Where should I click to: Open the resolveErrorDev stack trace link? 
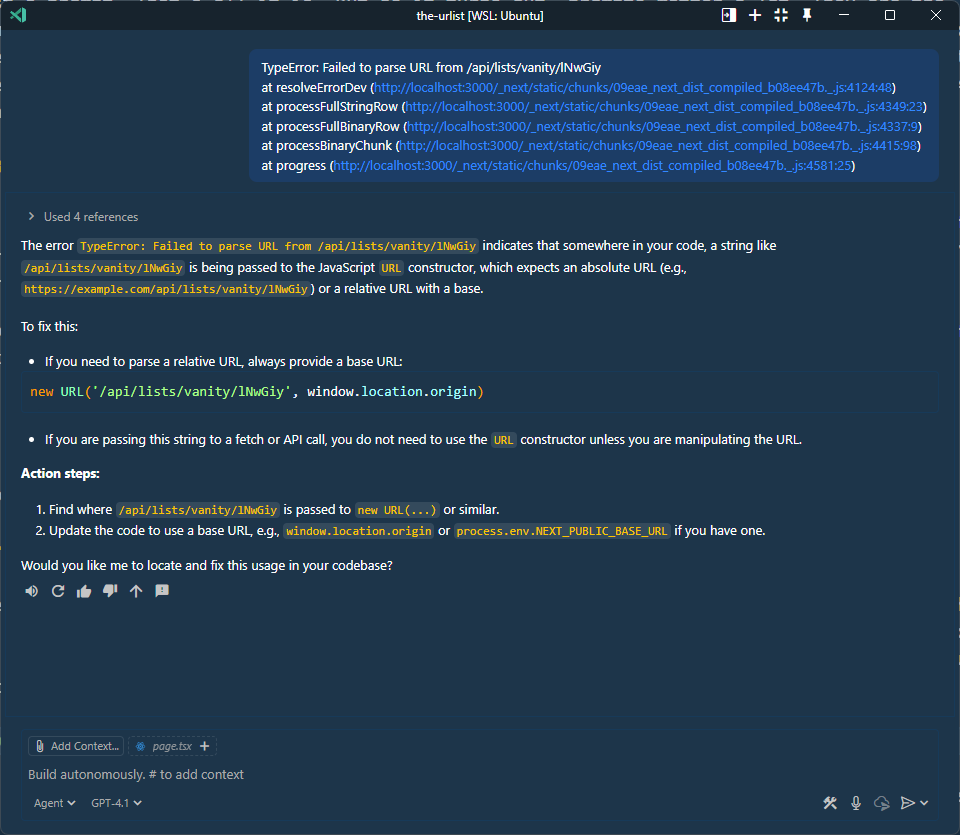[x=633, y=88]
